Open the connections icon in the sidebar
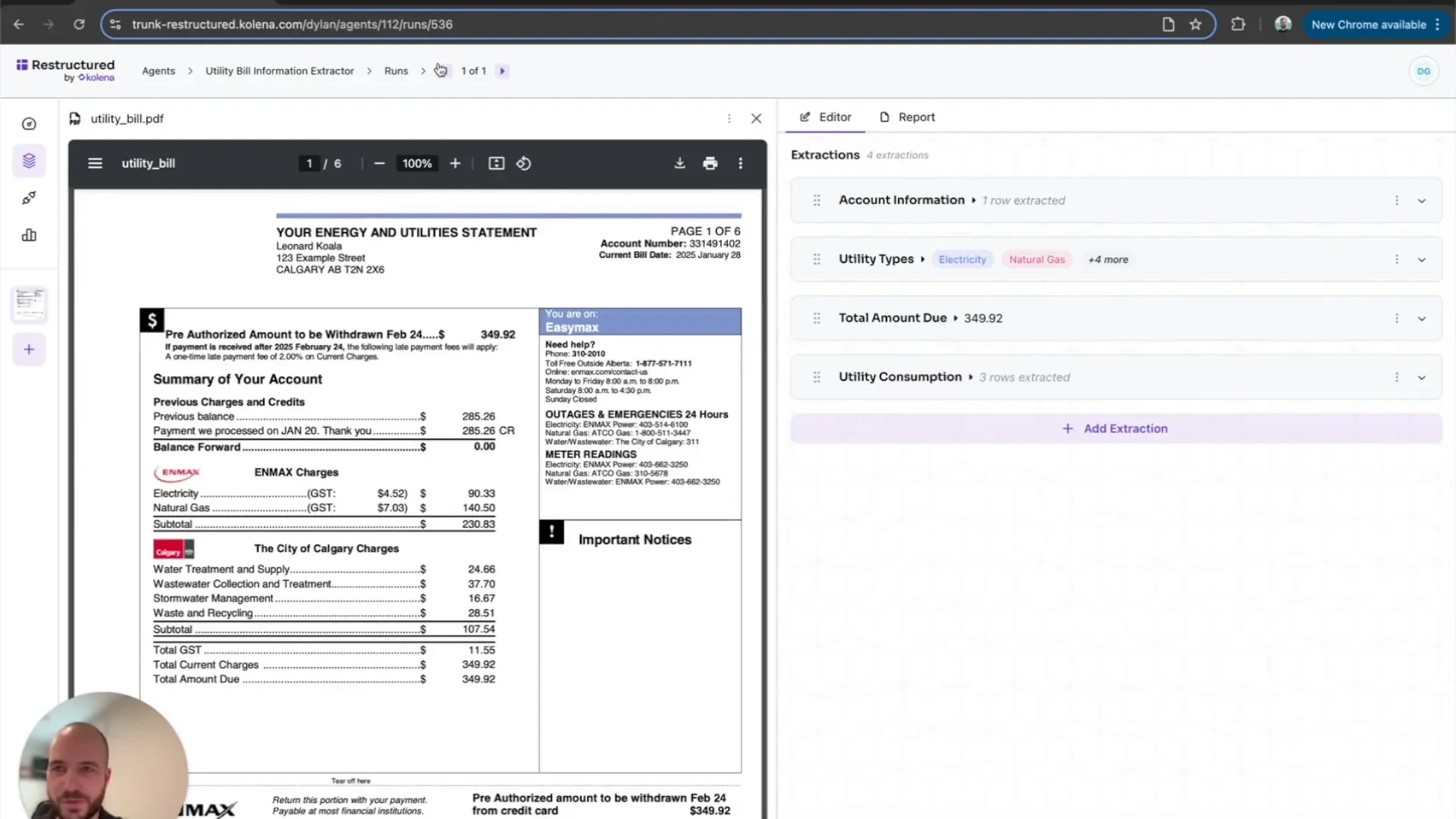 point(29,198)
